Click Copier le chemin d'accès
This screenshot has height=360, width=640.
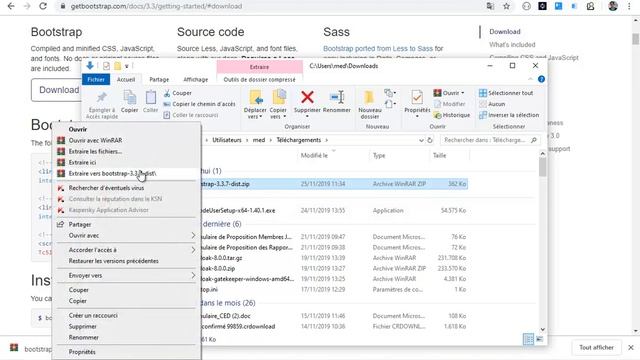[x=199, y=104]
